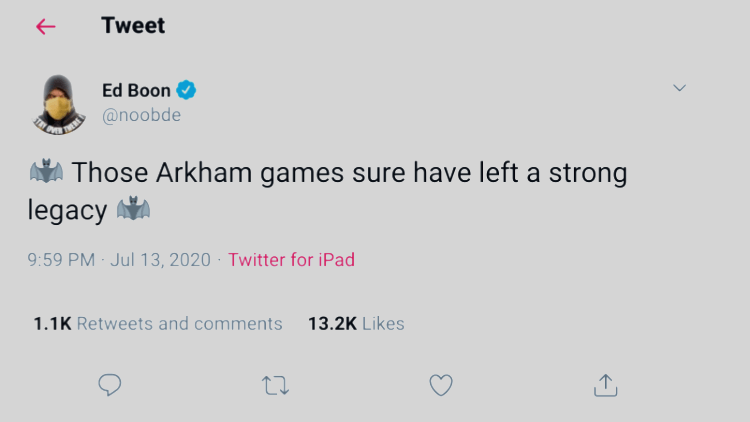View the 1.1K Retweets and comments
The image size is (750, 422).
click(x=158, y=324)
